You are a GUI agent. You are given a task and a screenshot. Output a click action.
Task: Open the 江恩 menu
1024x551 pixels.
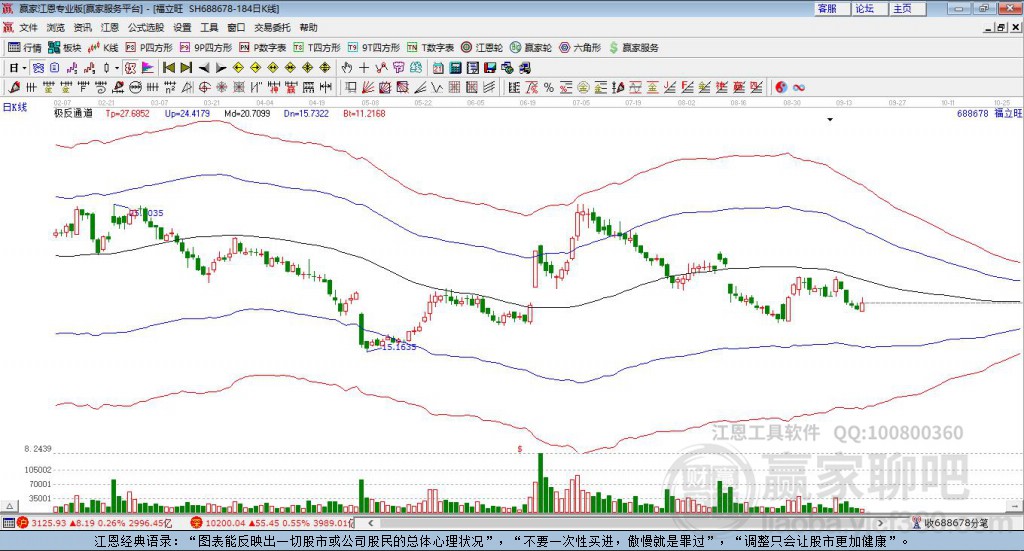pos(110,27)
